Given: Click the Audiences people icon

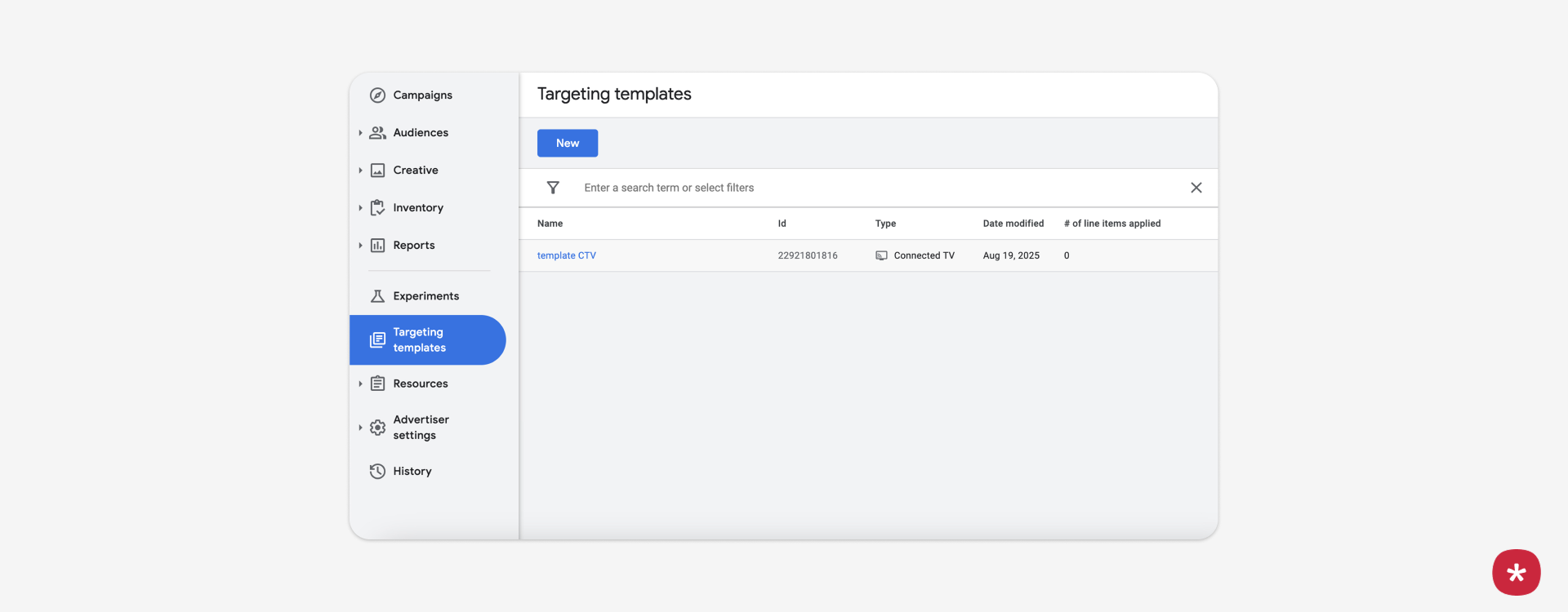Looking at the screenshot, I should coord(377,133).
